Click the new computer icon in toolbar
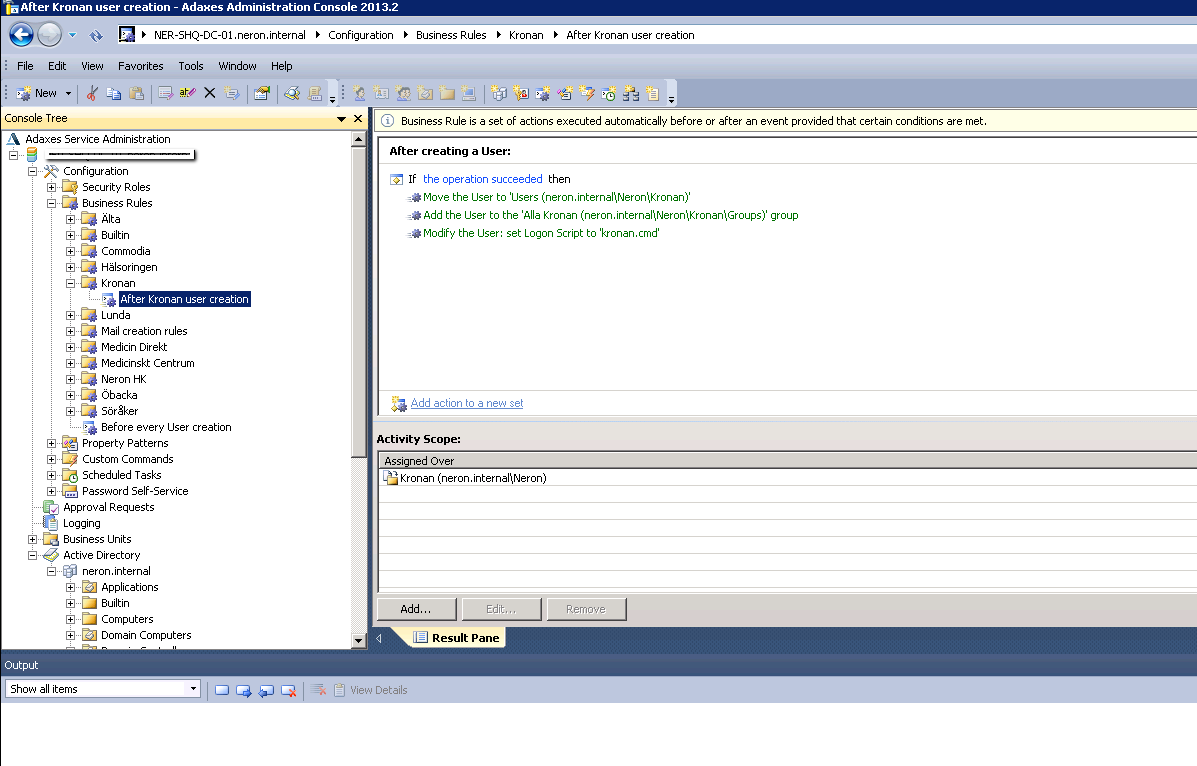The image size is (1197, 766). pos(469,93)
